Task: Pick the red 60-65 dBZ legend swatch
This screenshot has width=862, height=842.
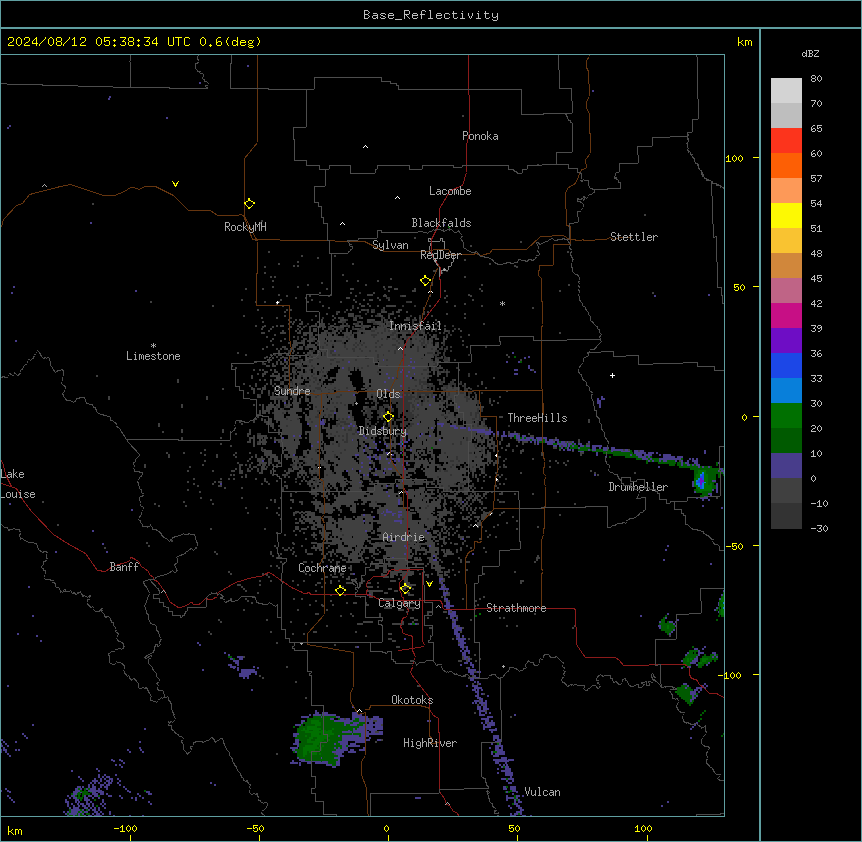Action: (786, 140)
